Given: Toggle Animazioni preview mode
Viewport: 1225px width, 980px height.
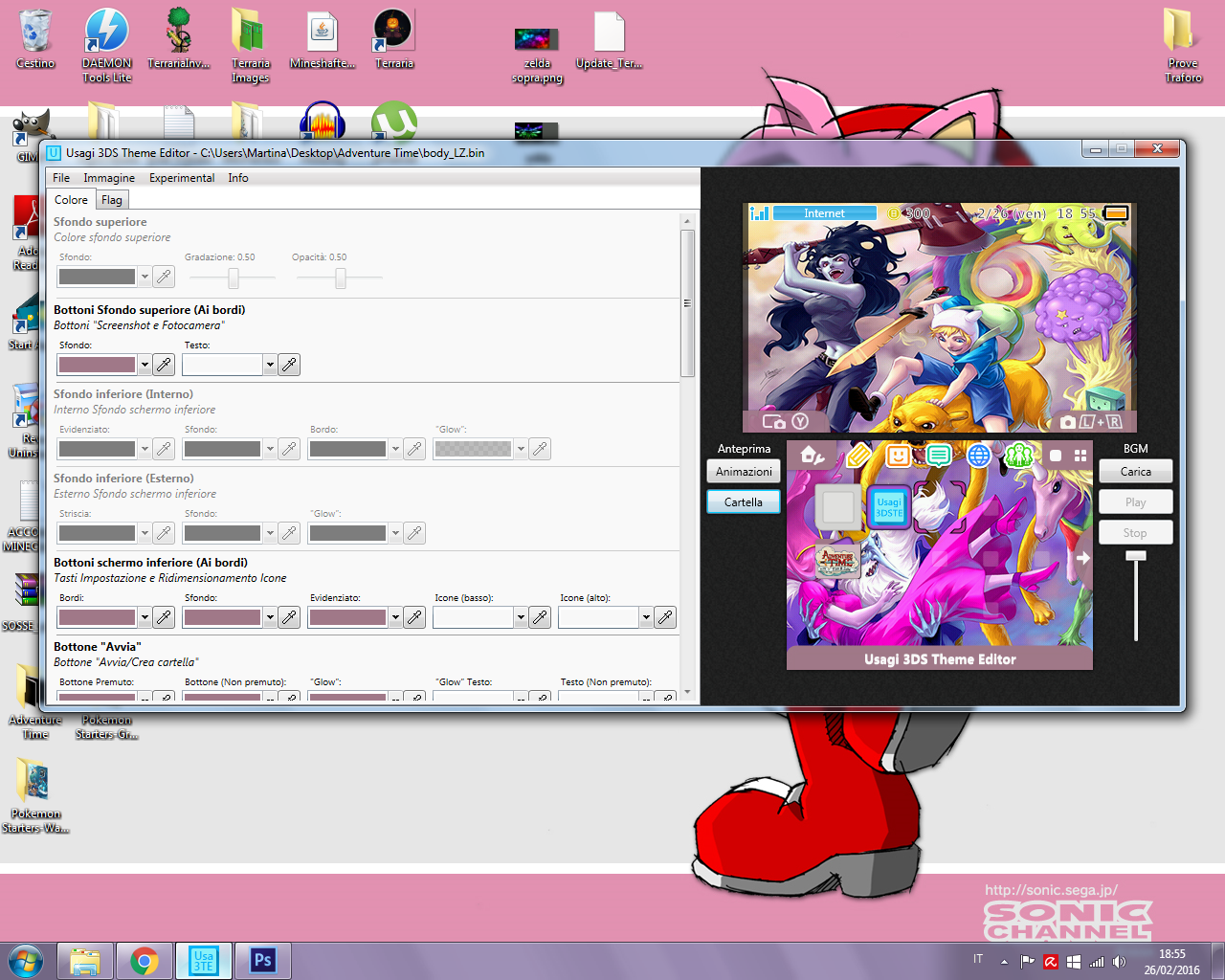Looking at the screenshot, I should (744, 471).
